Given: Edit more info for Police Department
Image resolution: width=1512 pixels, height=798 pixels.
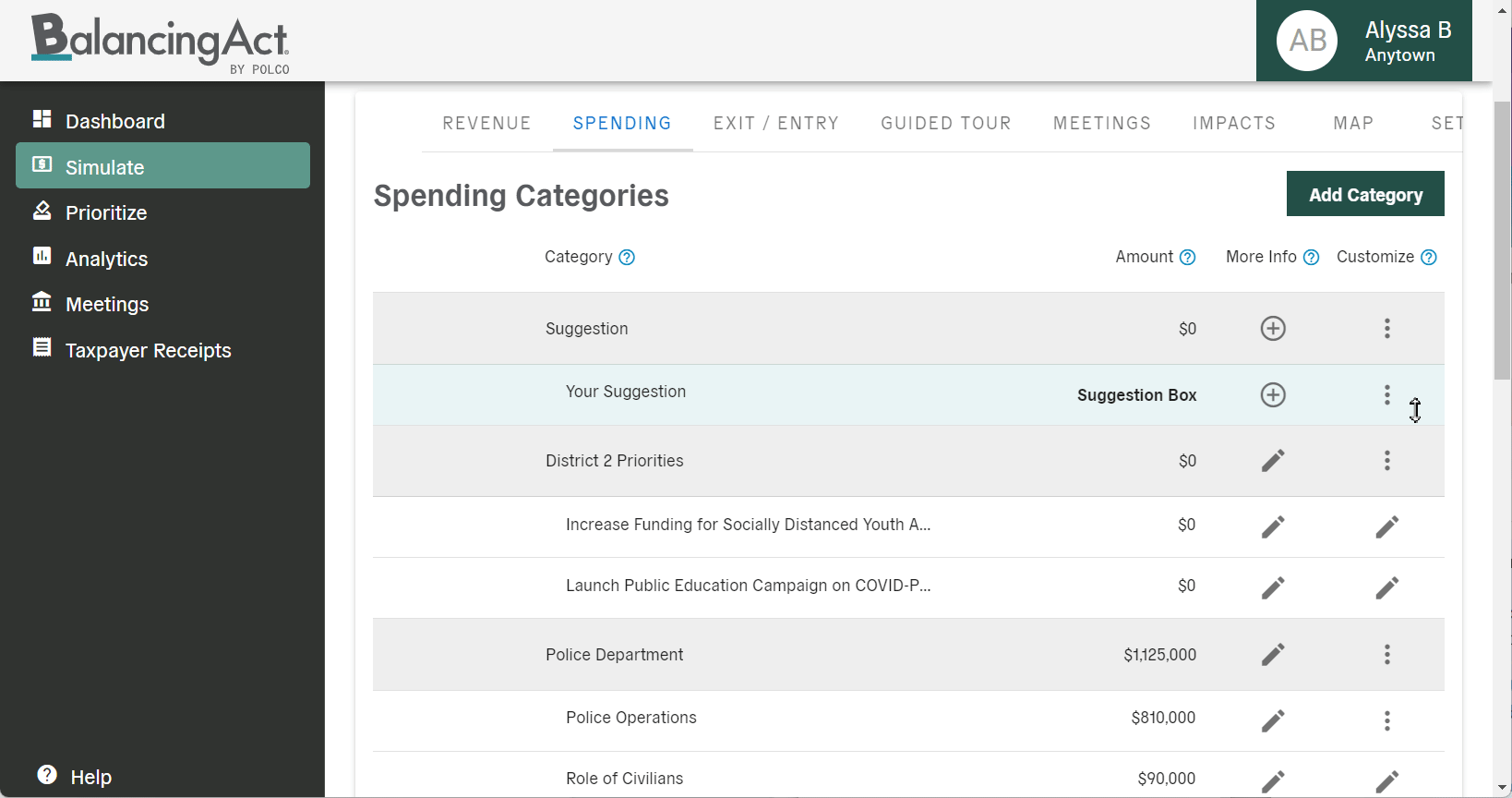Looking at the screenshot, I should pos(1273,654).
